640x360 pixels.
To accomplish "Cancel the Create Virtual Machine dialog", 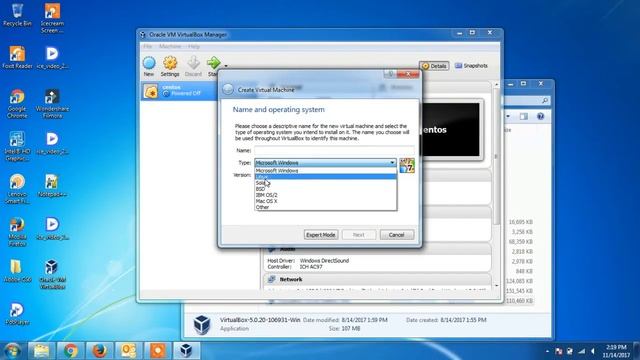I will click(x=396, y=235).
